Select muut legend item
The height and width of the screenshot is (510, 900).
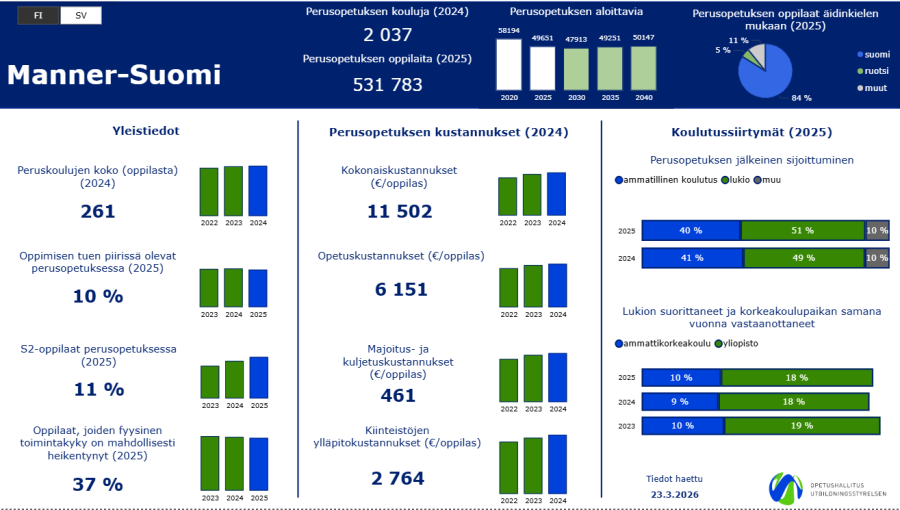[x=872, y=88]
